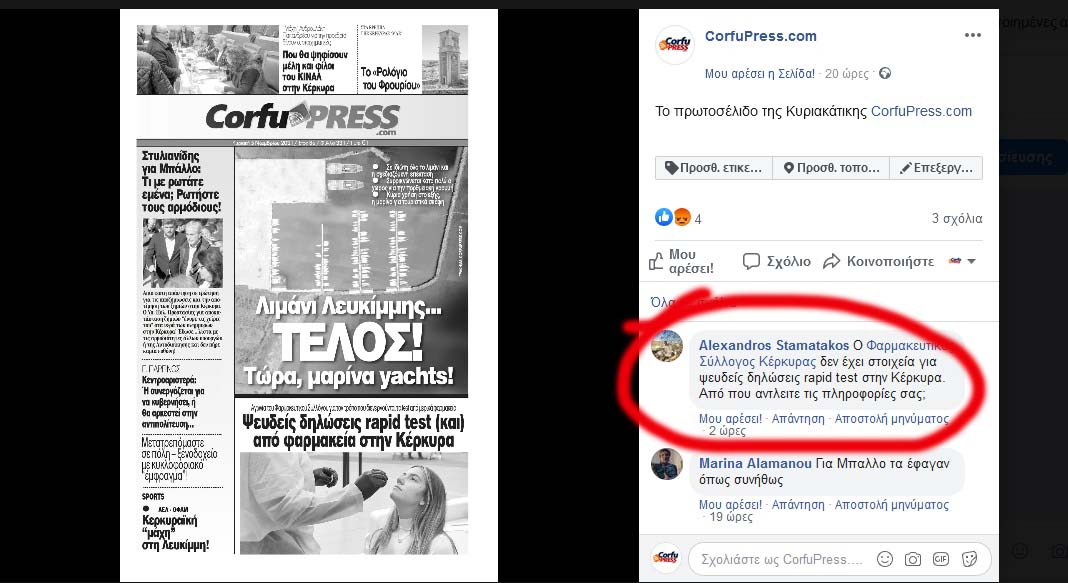Toggle Μου αρέσει! like on post

point(681,262)
